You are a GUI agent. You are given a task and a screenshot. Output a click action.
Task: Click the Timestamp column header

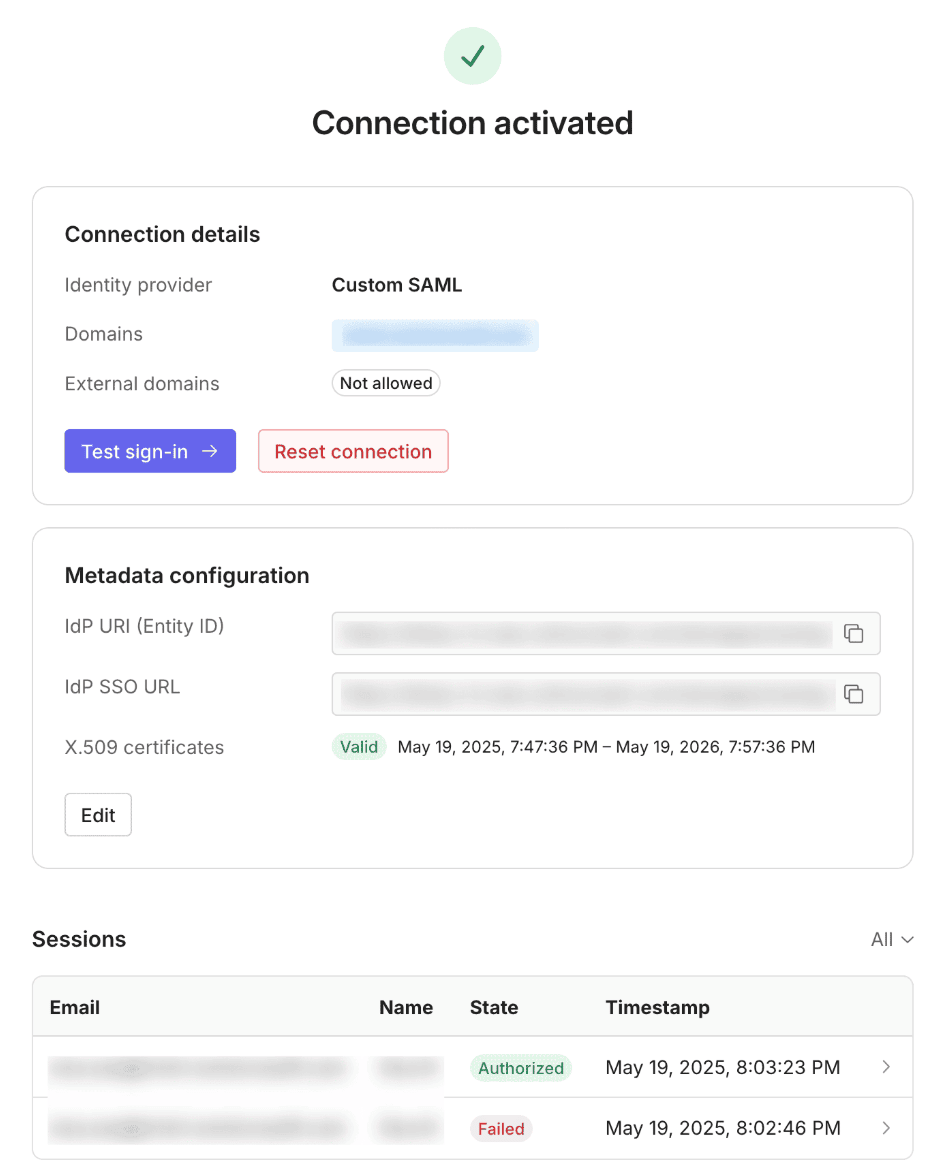(657, 1007)
